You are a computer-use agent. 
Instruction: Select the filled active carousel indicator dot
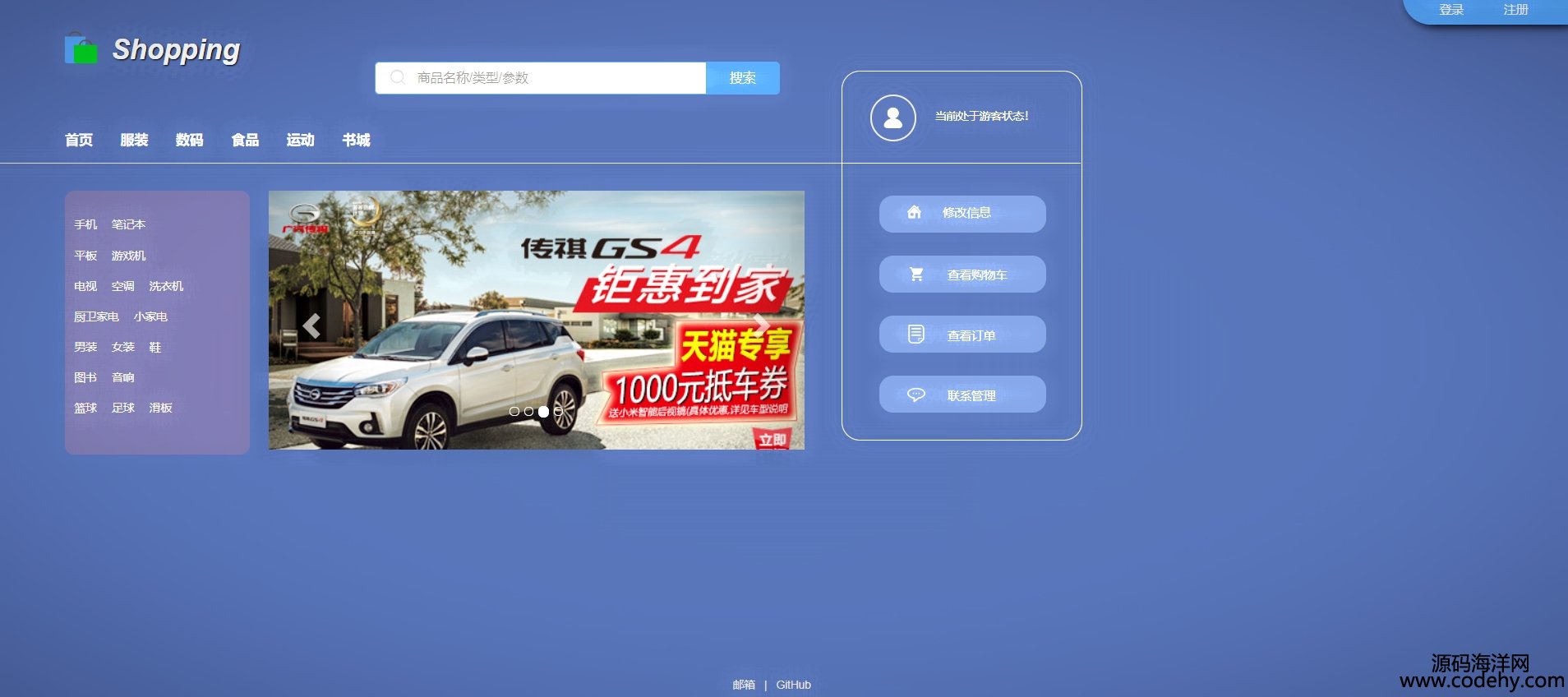point(543,411)
